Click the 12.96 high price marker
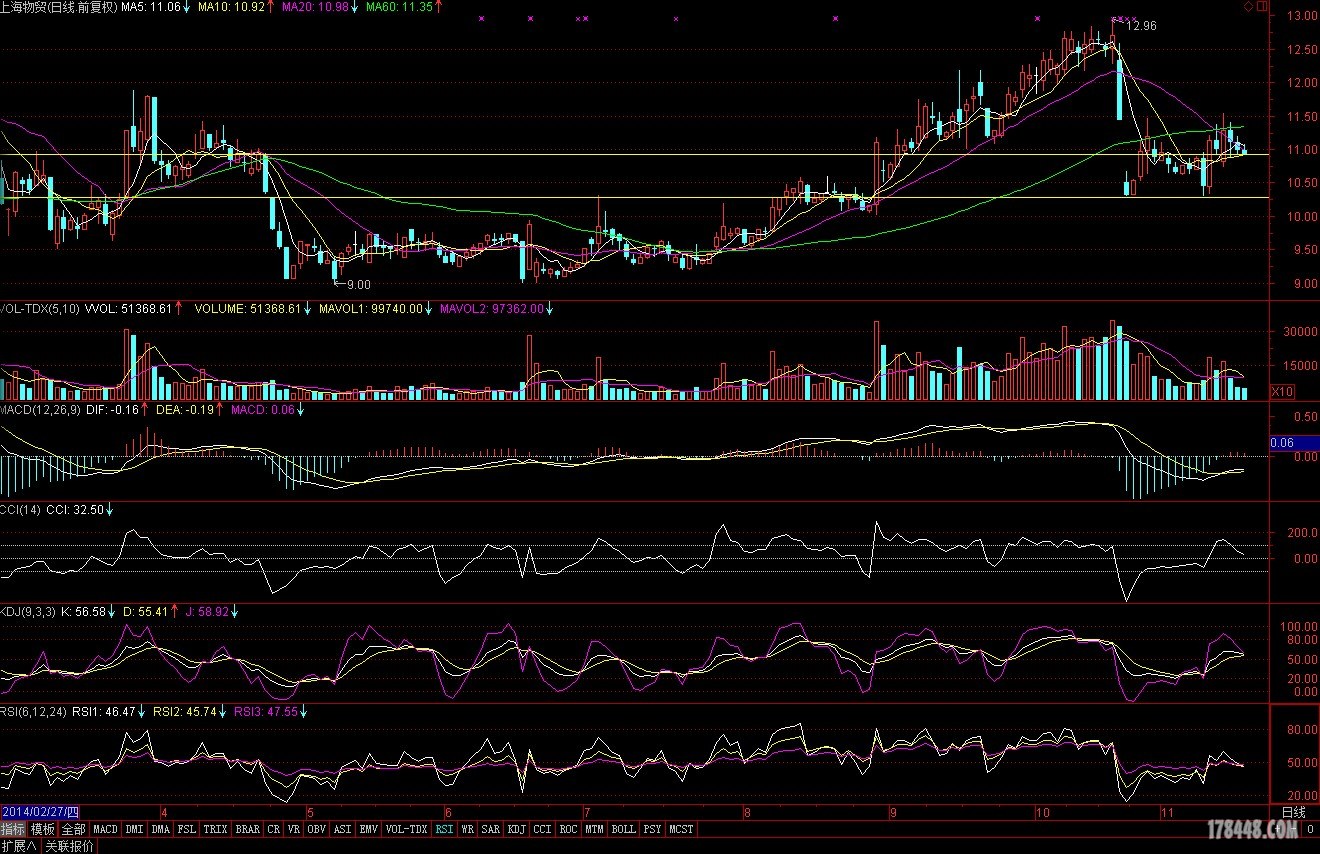The width and height of the screenshot is (1320, 854). click(1141, 26)
